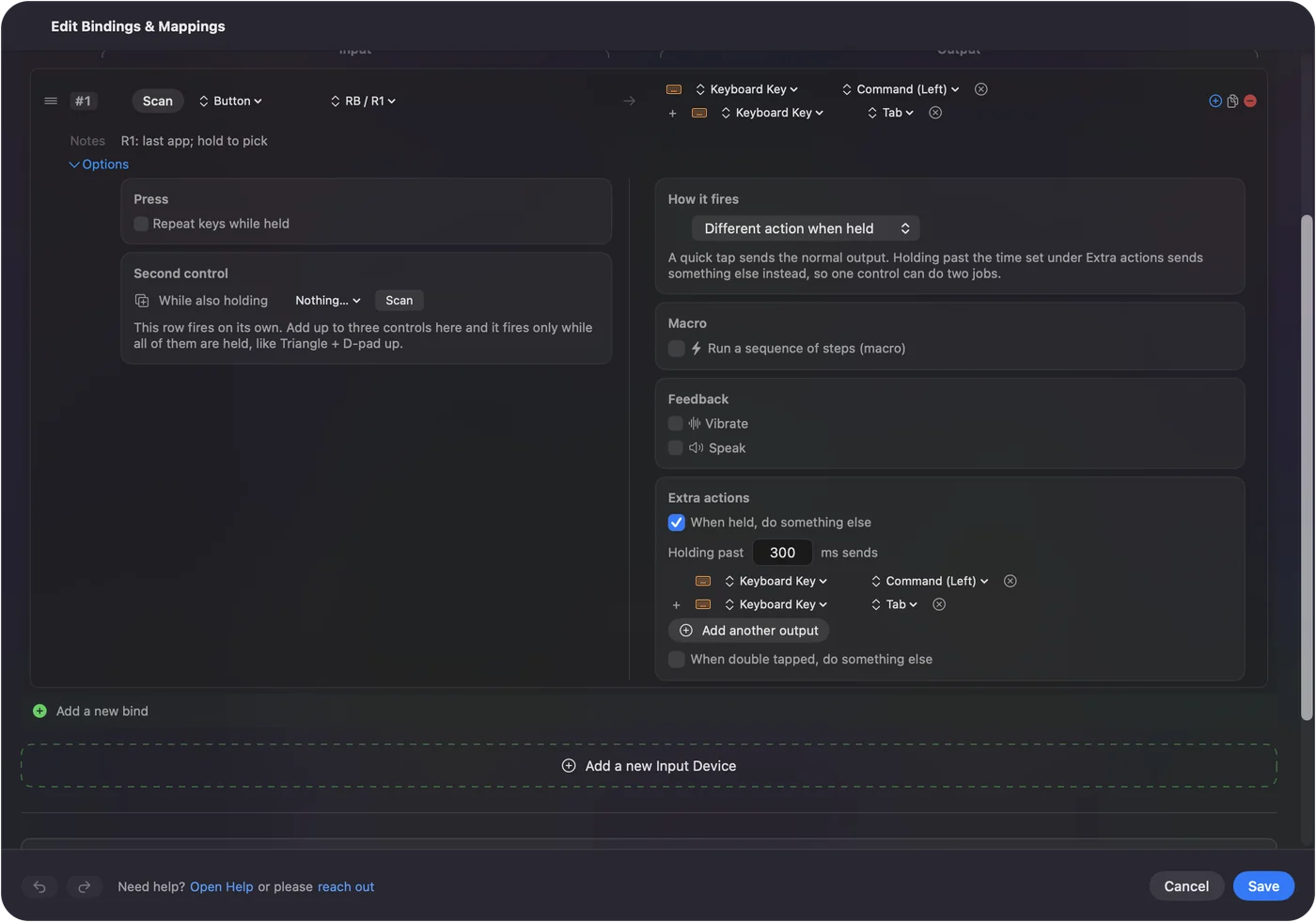Follow the reach out link
The width and height of the screenshot is (1316, 922).
[x=346, y=886]
